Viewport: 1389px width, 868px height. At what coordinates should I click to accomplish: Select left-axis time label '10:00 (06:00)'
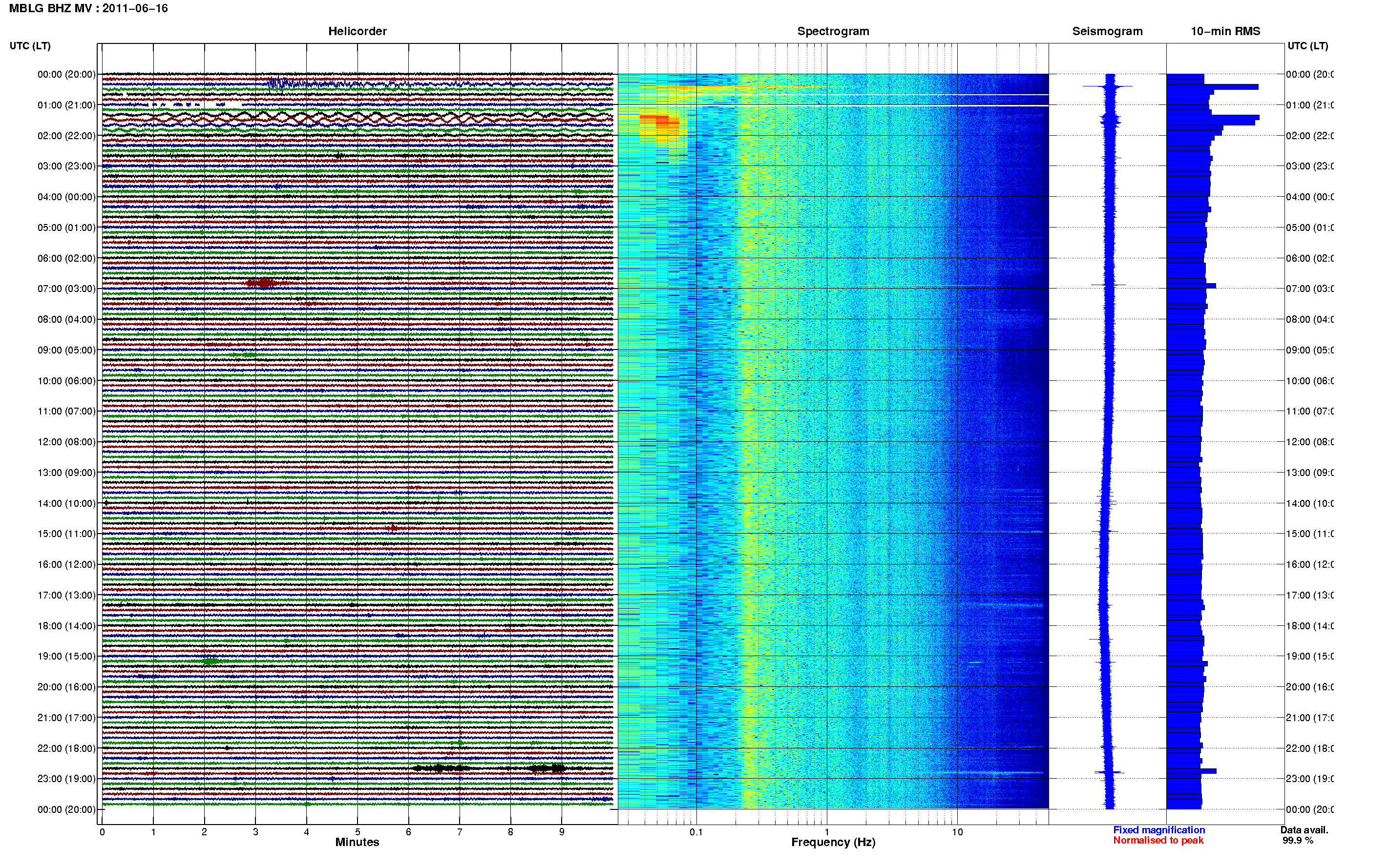66,381
